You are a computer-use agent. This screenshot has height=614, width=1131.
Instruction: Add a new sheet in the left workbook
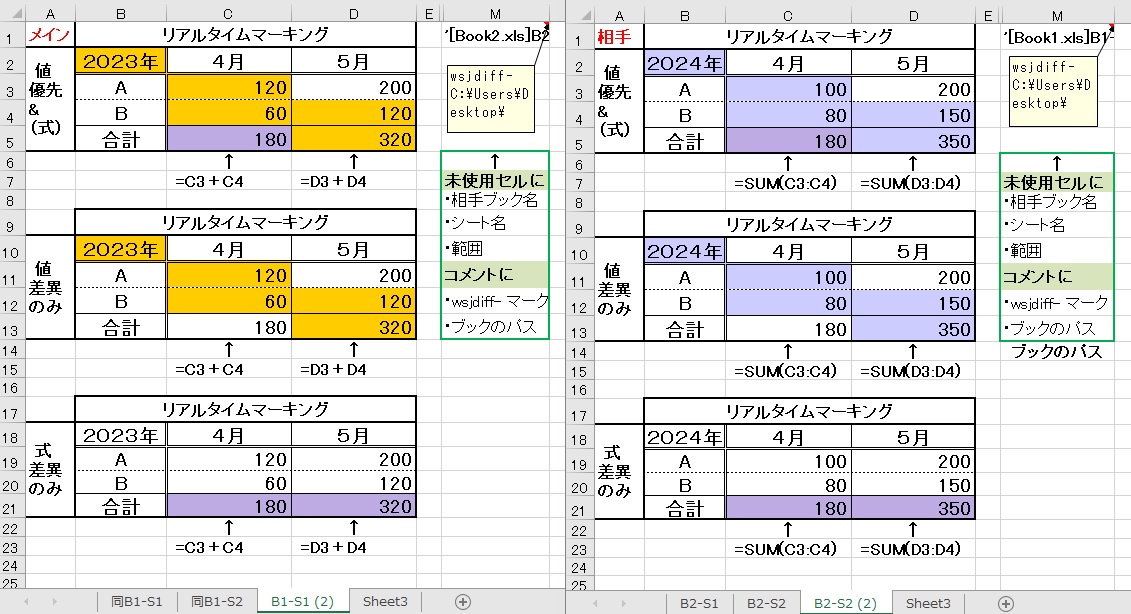[462, 602]
